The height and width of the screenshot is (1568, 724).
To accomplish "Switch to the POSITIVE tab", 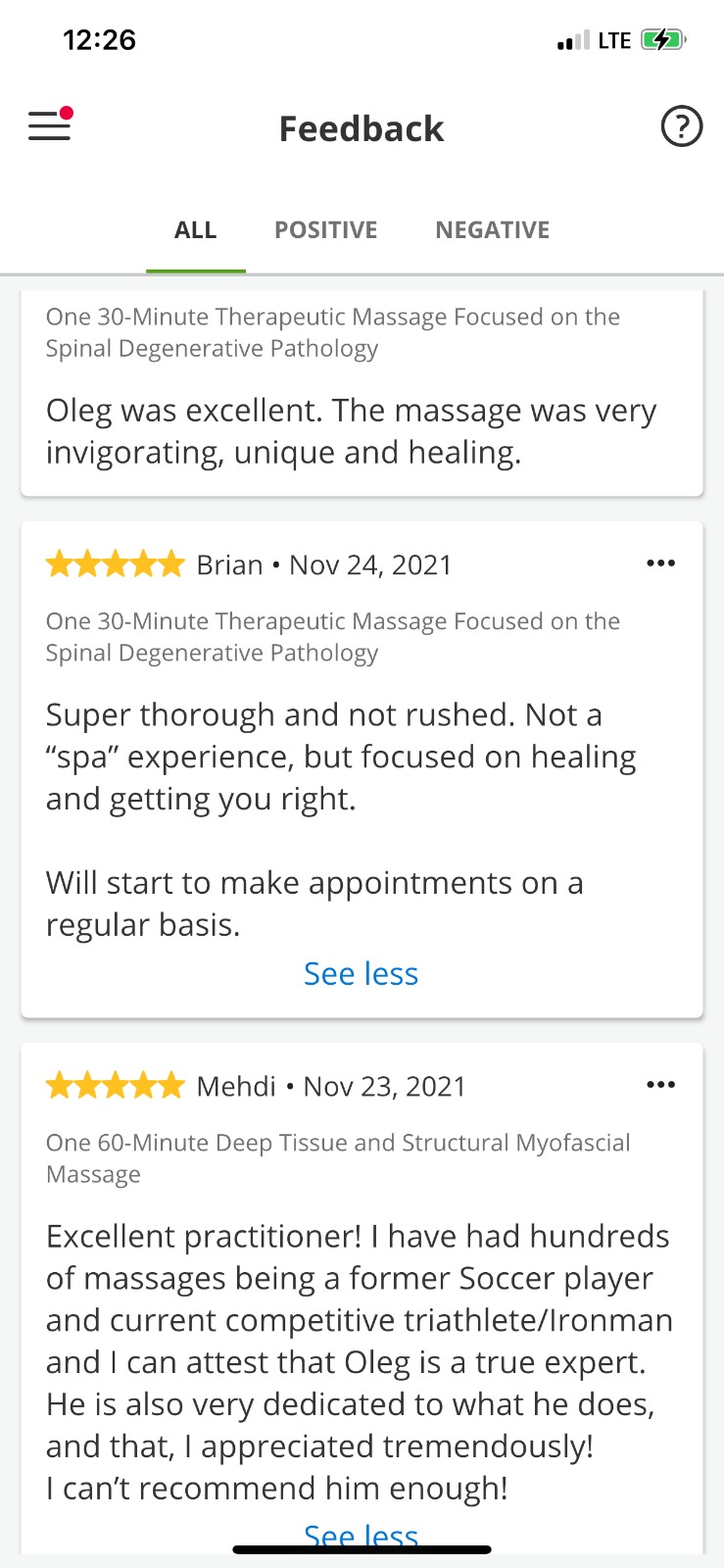I will [x=325, y=230].
